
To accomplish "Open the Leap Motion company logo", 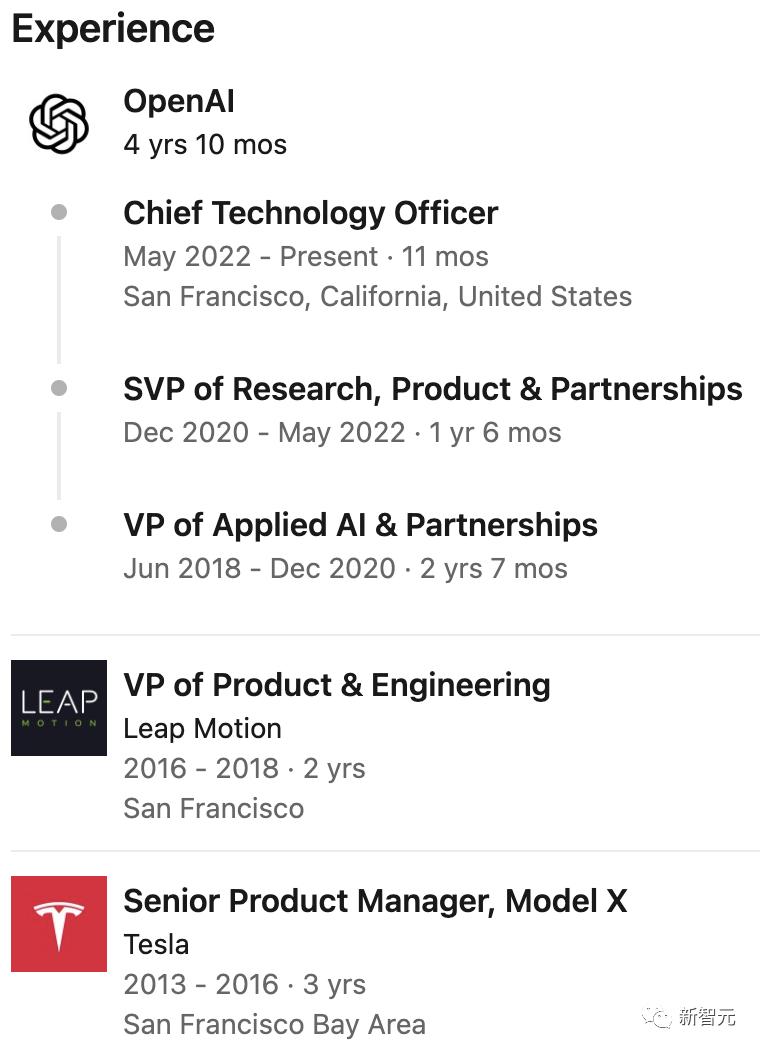I will pos(59,708).
